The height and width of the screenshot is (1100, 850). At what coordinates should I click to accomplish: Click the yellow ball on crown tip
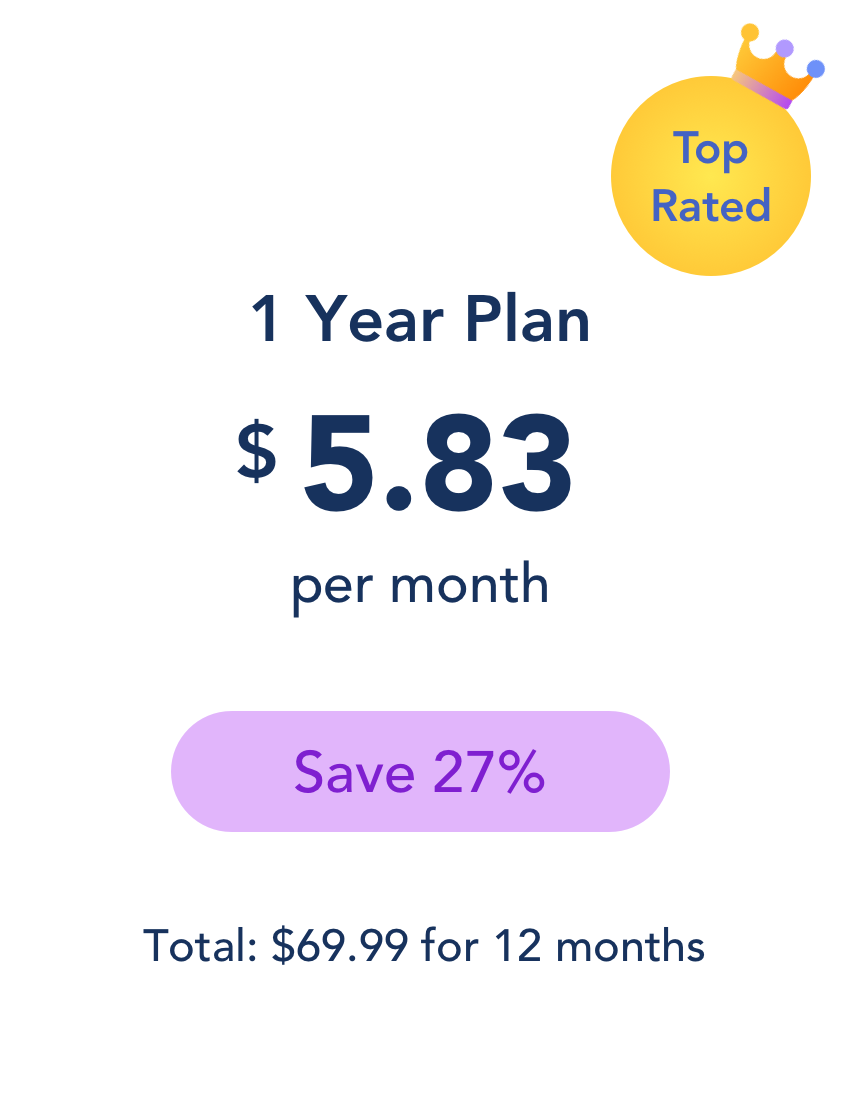(x=750, y=32)
